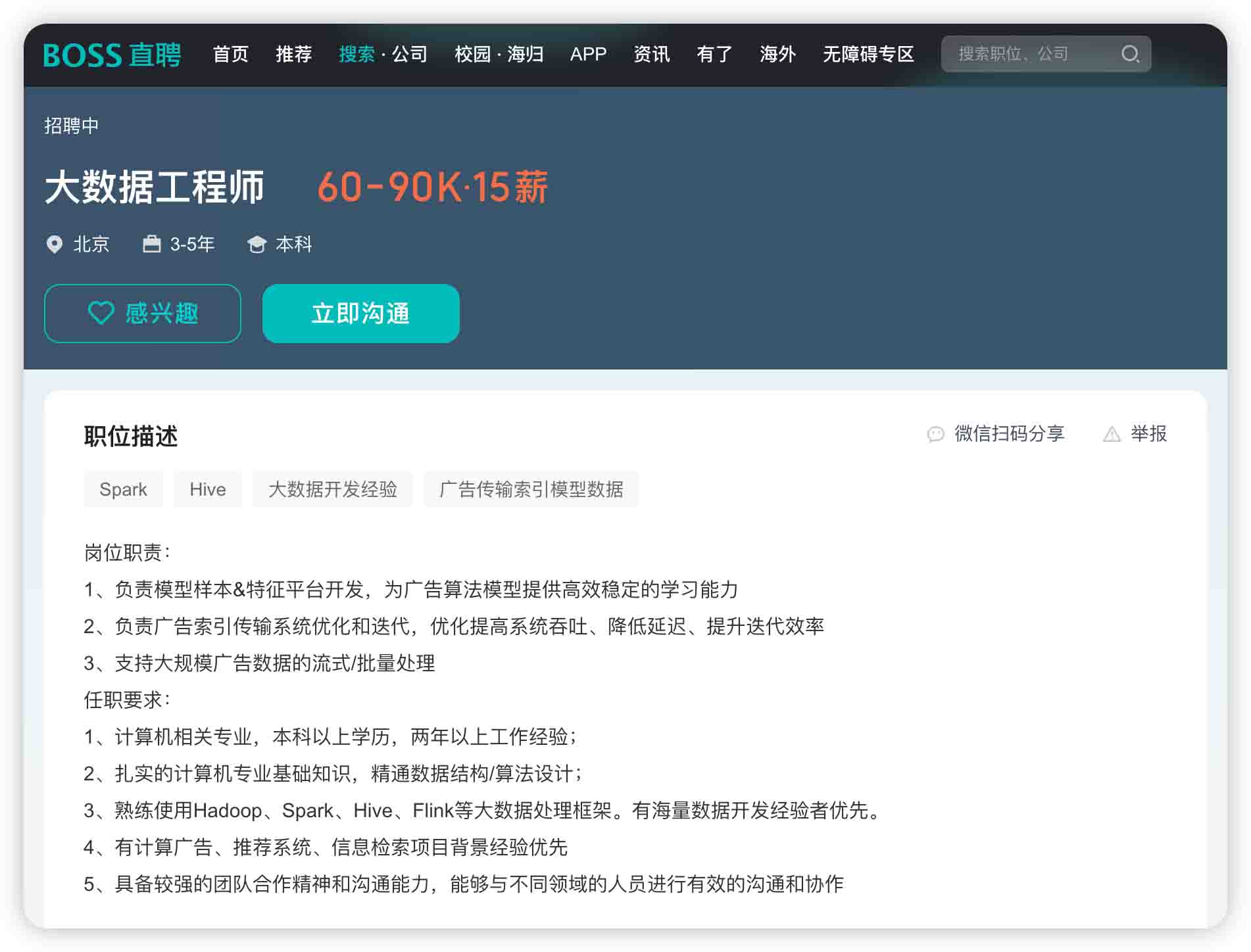Image resolution: width=1251 pixels, height=952 pixels.
Task: Open the 校园 nav link
Action: coord(472,54)
